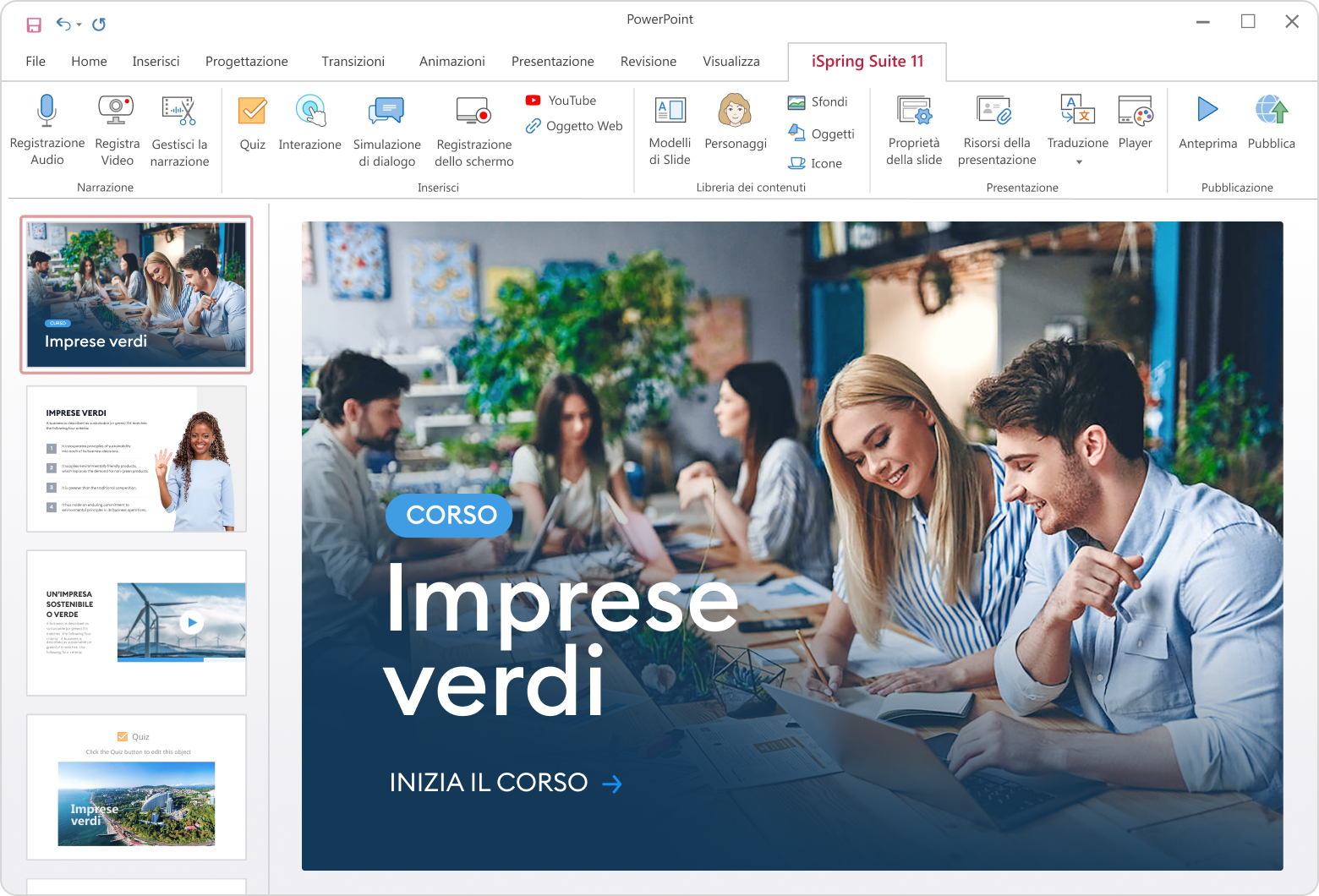The image size is (1319, 896).
Task: Insert a Quiz
Action: click(x=252, y=123)
